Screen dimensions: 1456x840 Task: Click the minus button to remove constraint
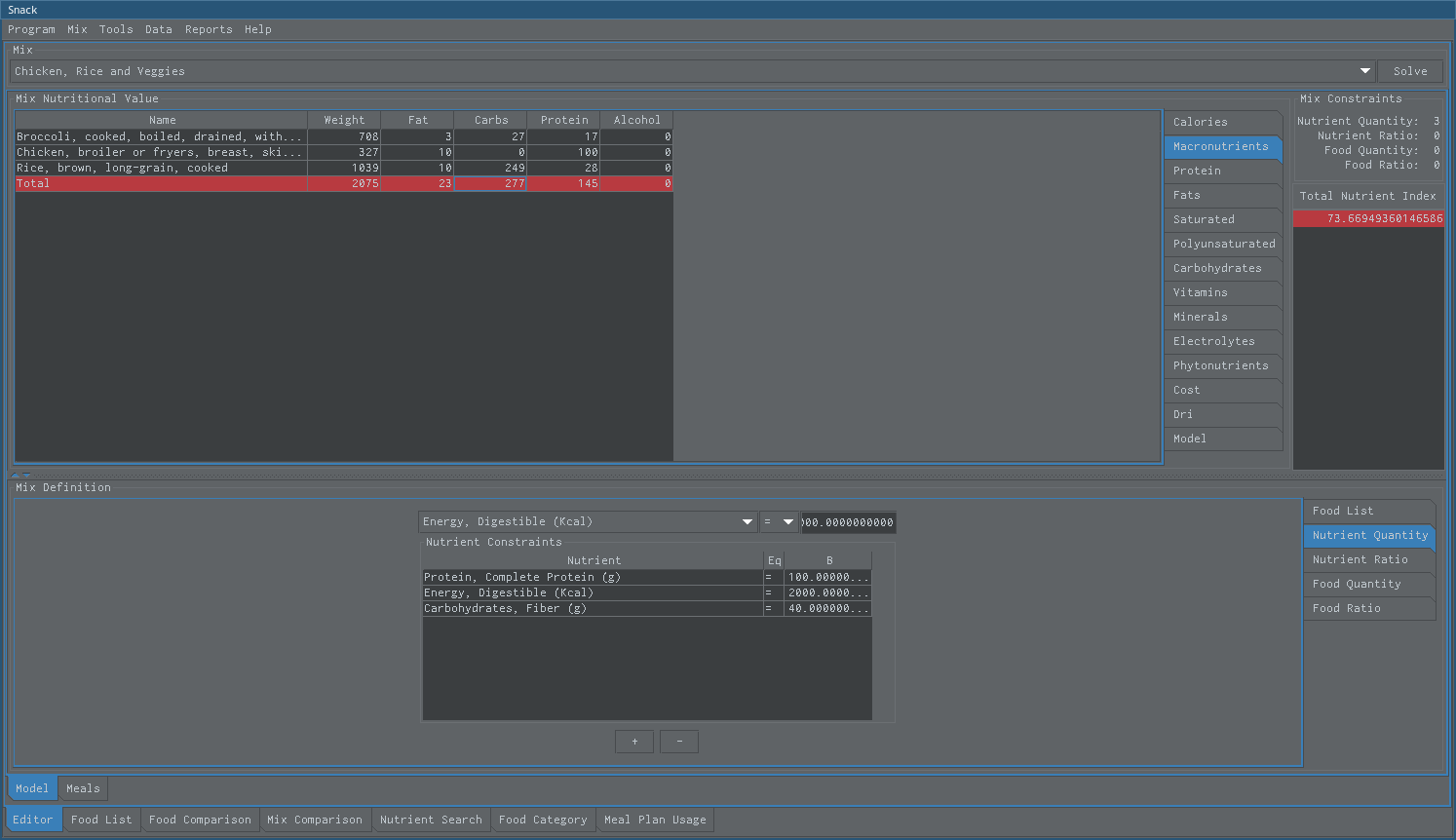point(679,742)
